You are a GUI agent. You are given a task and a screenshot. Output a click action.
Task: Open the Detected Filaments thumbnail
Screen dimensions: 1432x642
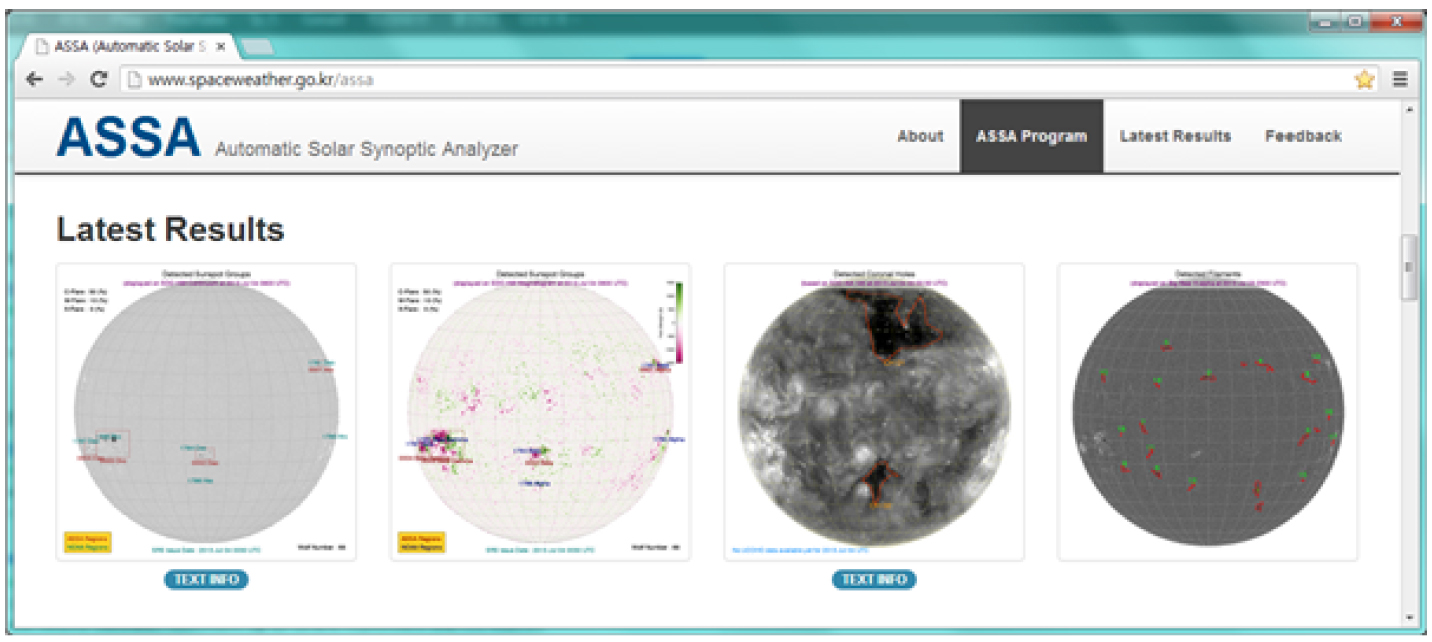[x=1207, y=412]
